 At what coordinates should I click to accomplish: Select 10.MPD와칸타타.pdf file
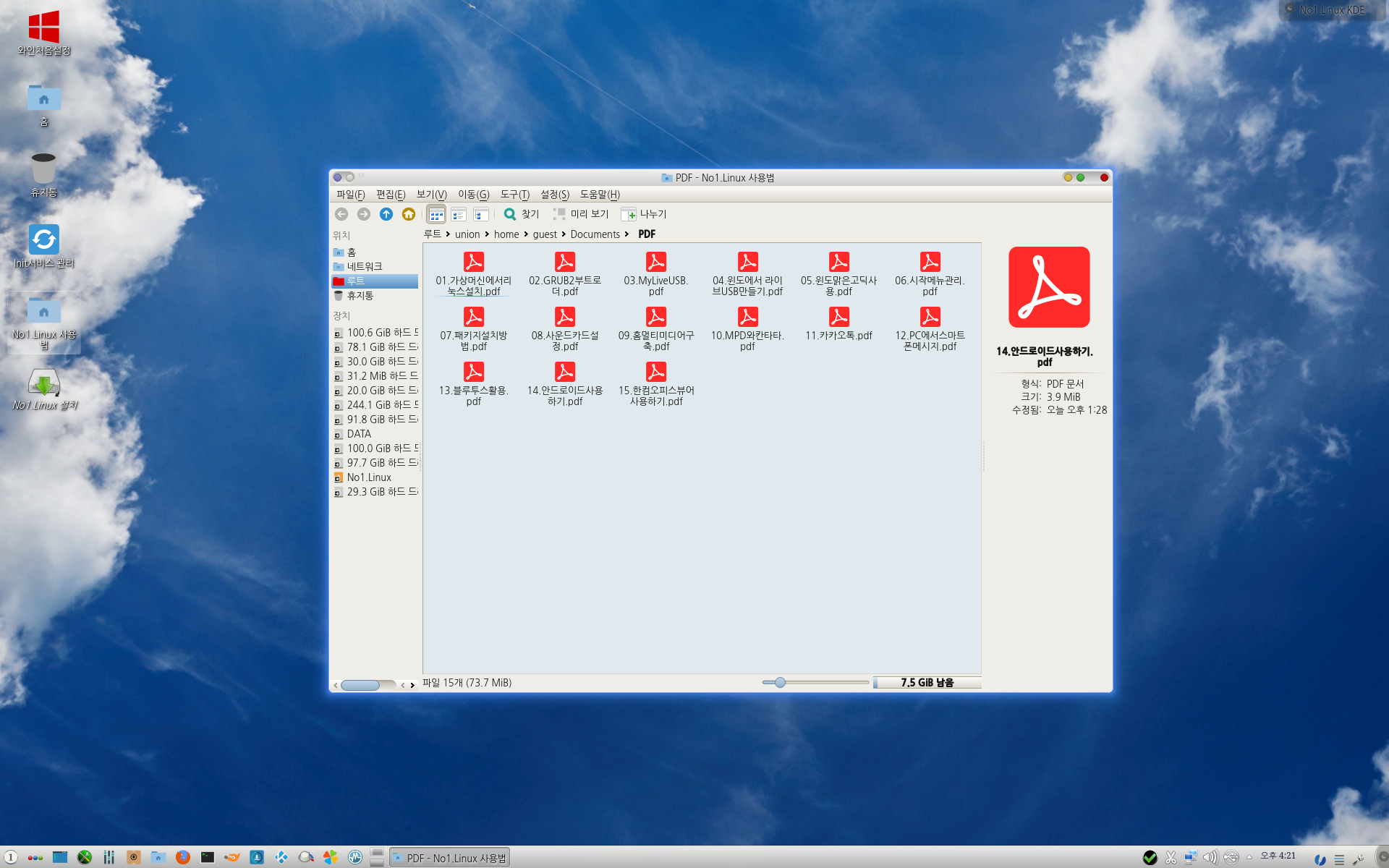747,329
